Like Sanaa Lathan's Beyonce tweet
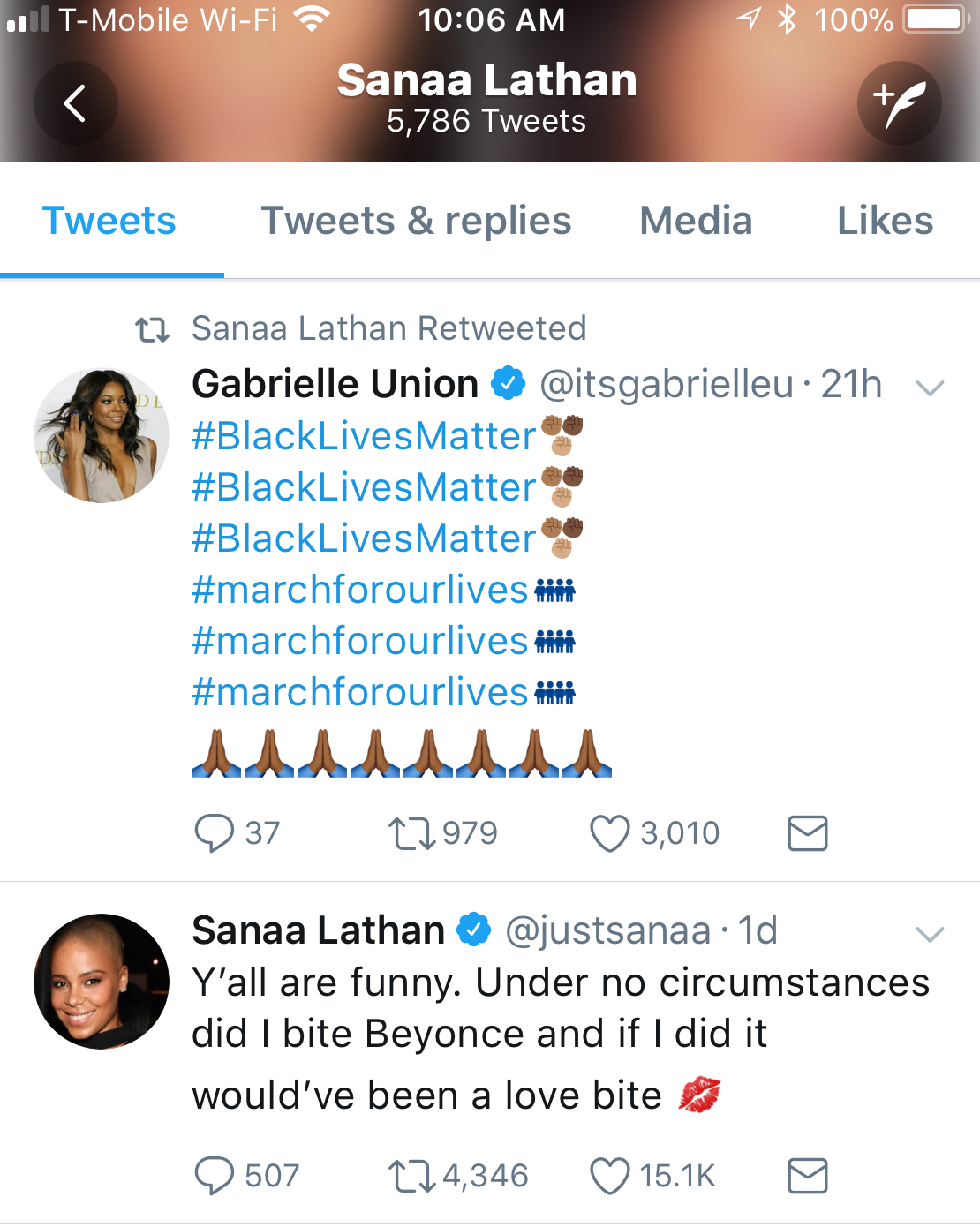The image size is (980, 1227). pos(609,1176)
